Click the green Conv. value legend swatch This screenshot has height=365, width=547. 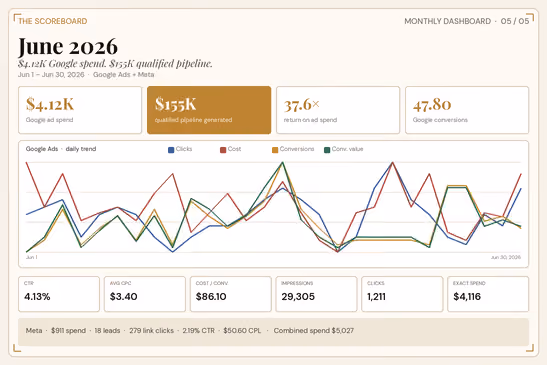tap(327, 150)
